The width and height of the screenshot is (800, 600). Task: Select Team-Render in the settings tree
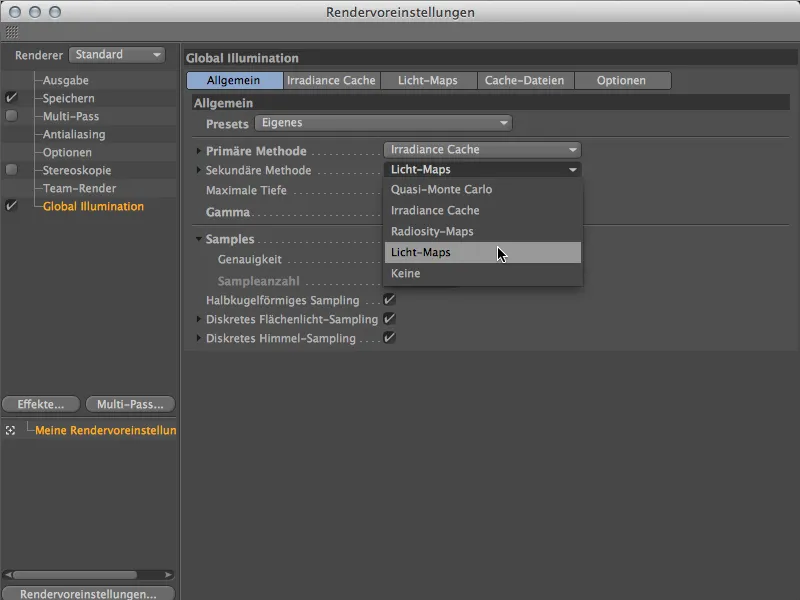tap(80, 188)
